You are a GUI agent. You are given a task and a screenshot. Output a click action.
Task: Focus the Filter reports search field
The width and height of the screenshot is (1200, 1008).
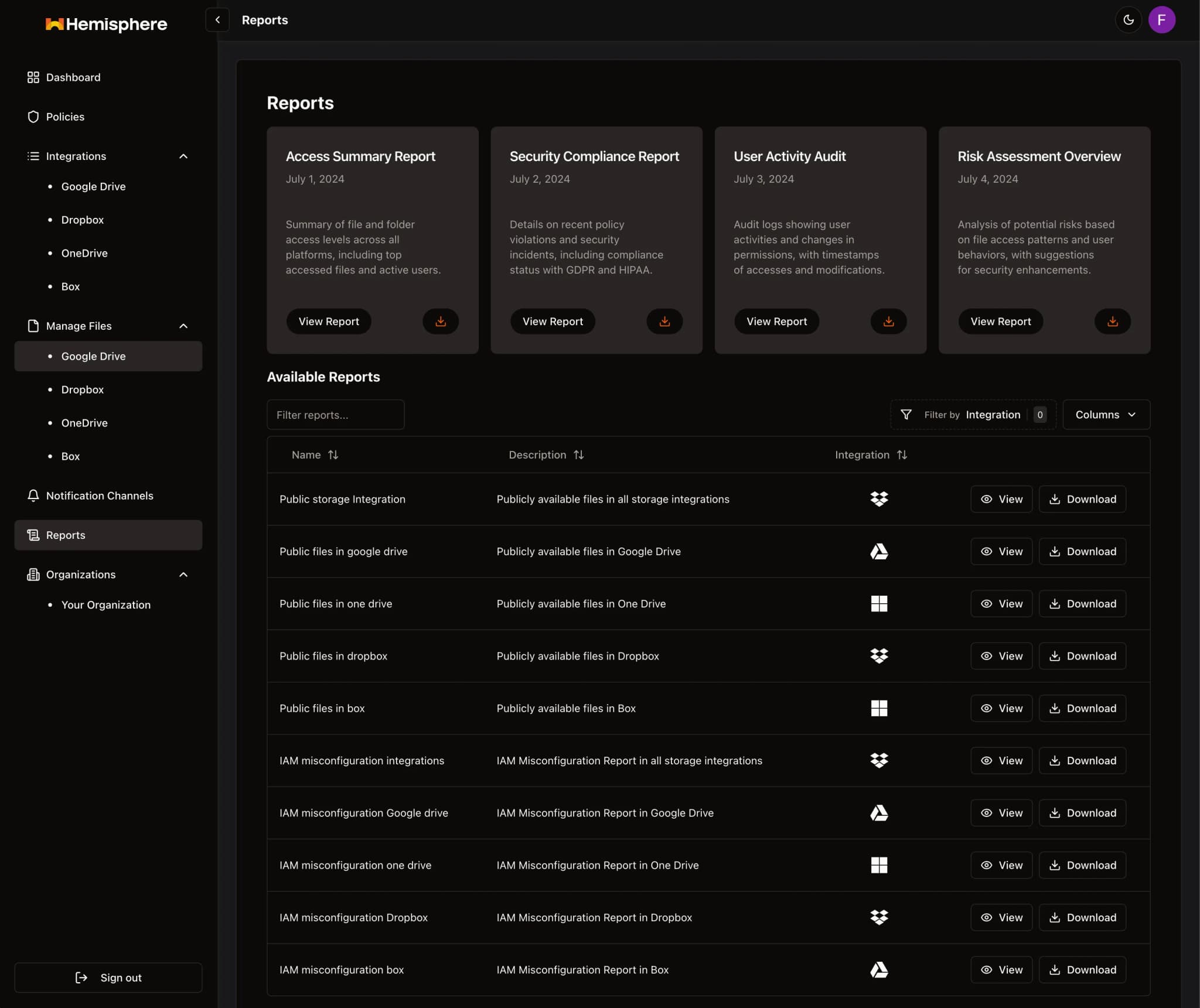336,415
